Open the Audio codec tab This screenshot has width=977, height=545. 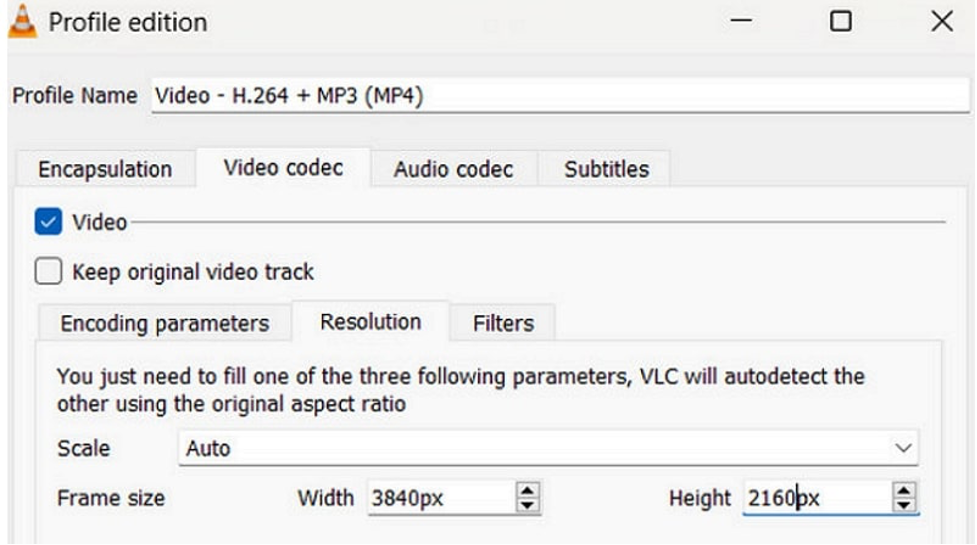tap(453, 170)
